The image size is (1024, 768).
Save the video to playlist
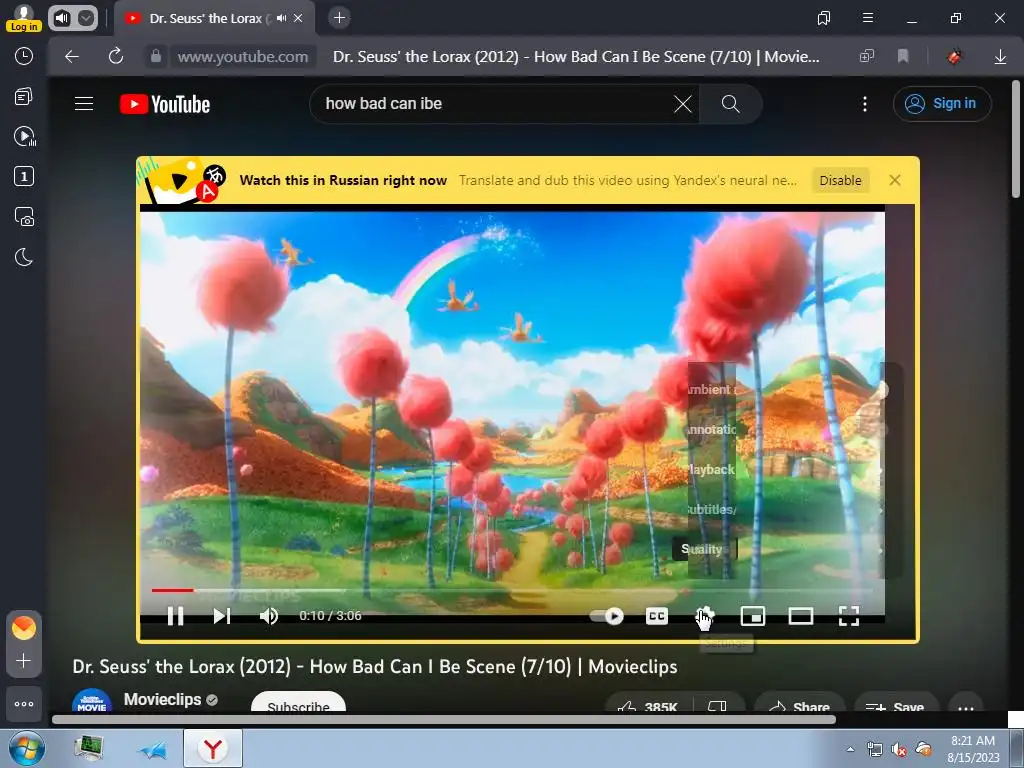[895, 704]
